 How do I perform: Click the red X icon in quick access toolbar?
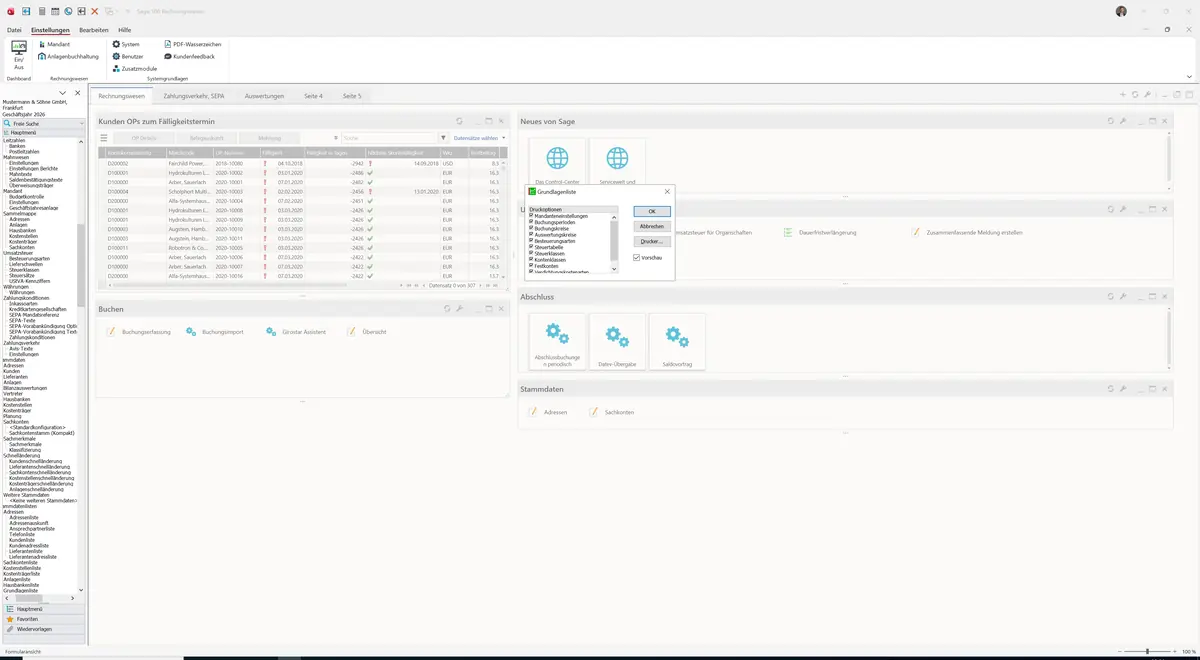click(94, 11)
